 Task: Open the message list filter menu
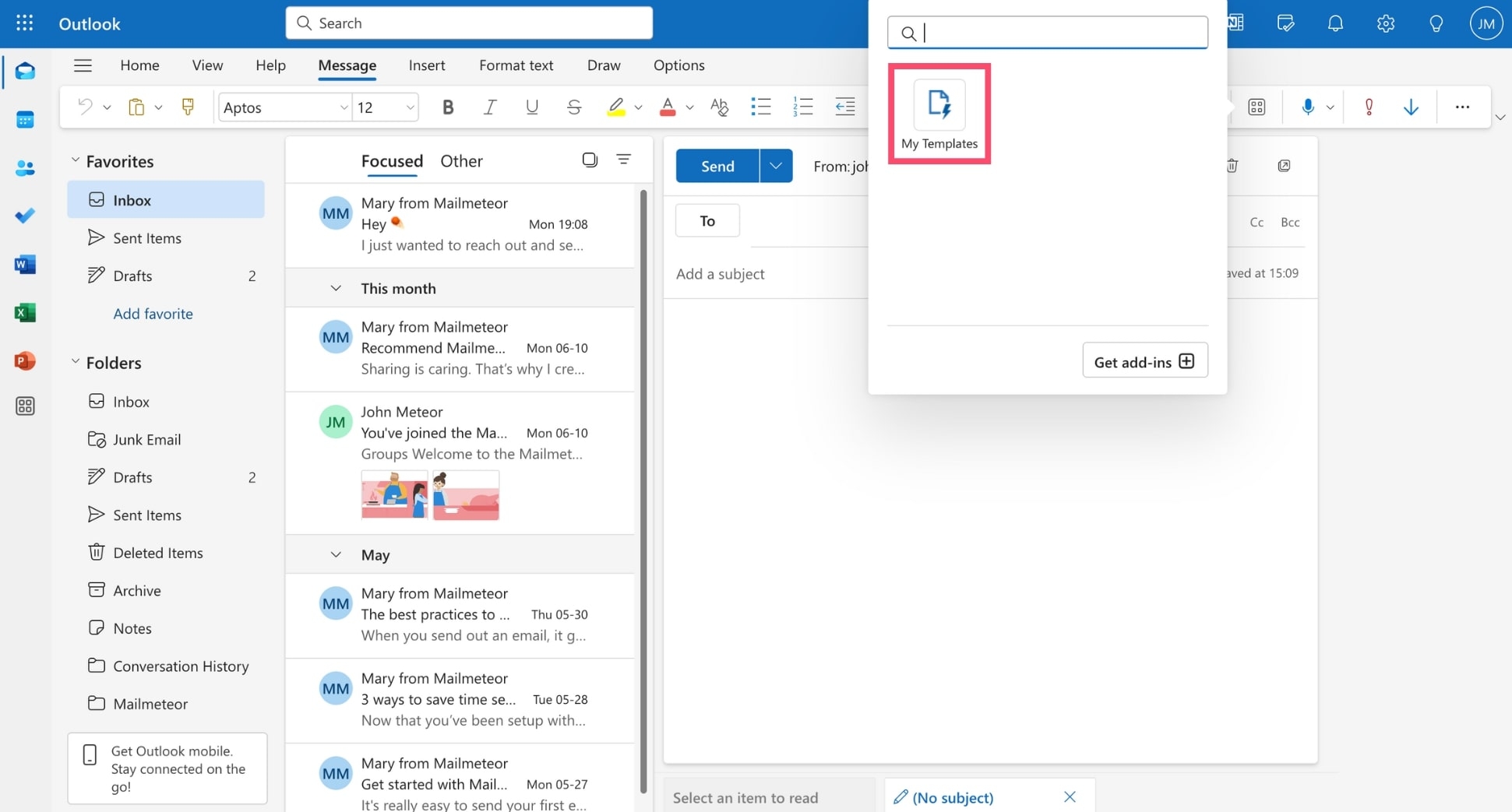tap(623, 159)
